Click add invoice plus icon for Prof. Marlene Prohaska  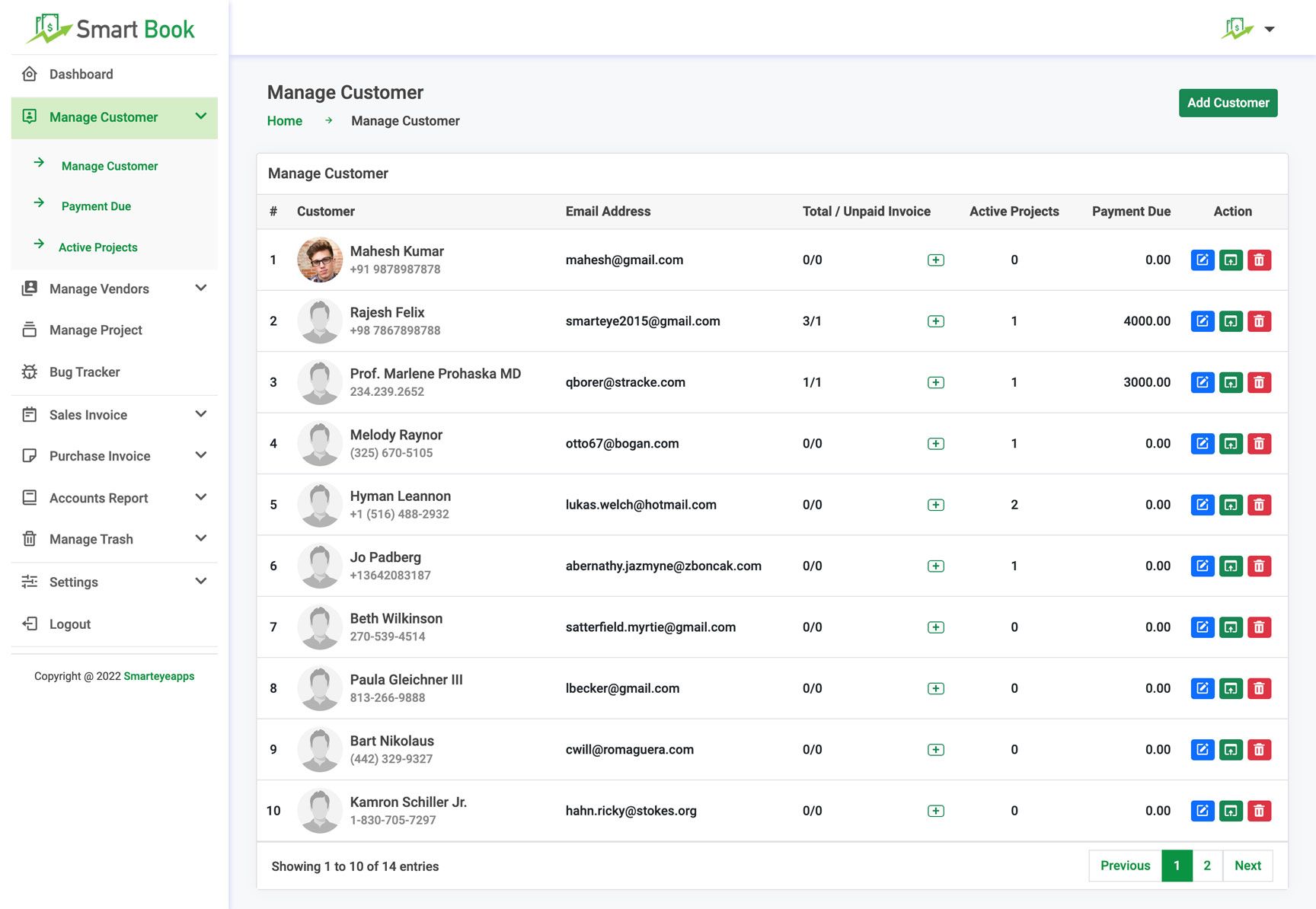coord(936,382)
